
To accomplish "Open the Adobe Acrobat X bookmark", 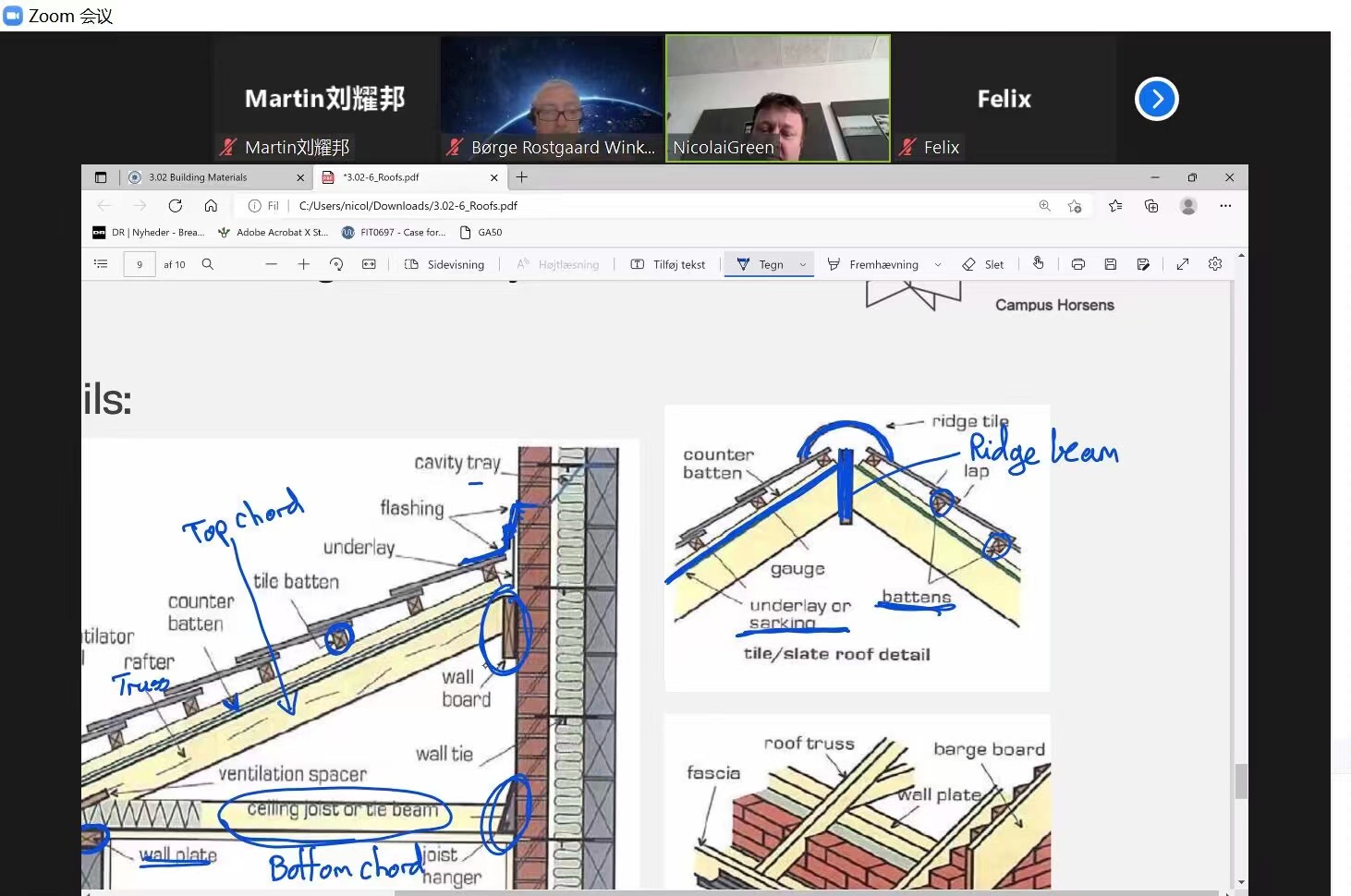I will [274, 233].
